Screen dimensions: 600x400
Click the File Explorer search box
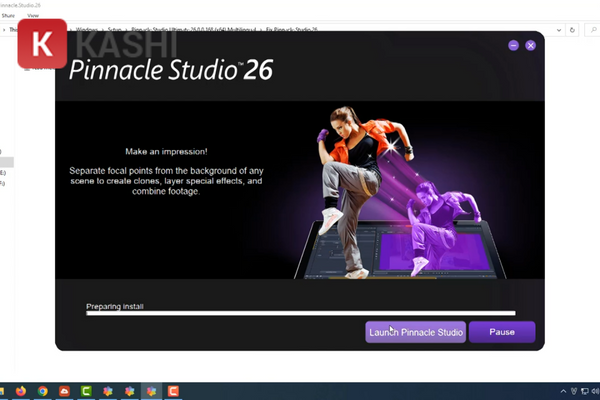[x=590, y=31]
